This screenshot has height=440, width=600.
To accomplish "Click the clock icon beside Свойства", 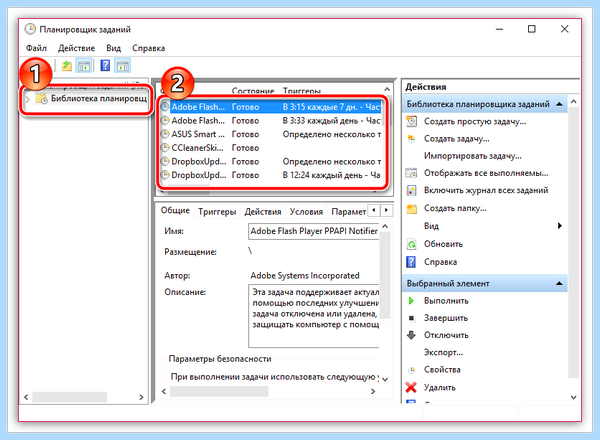I will tap(411, 370).
